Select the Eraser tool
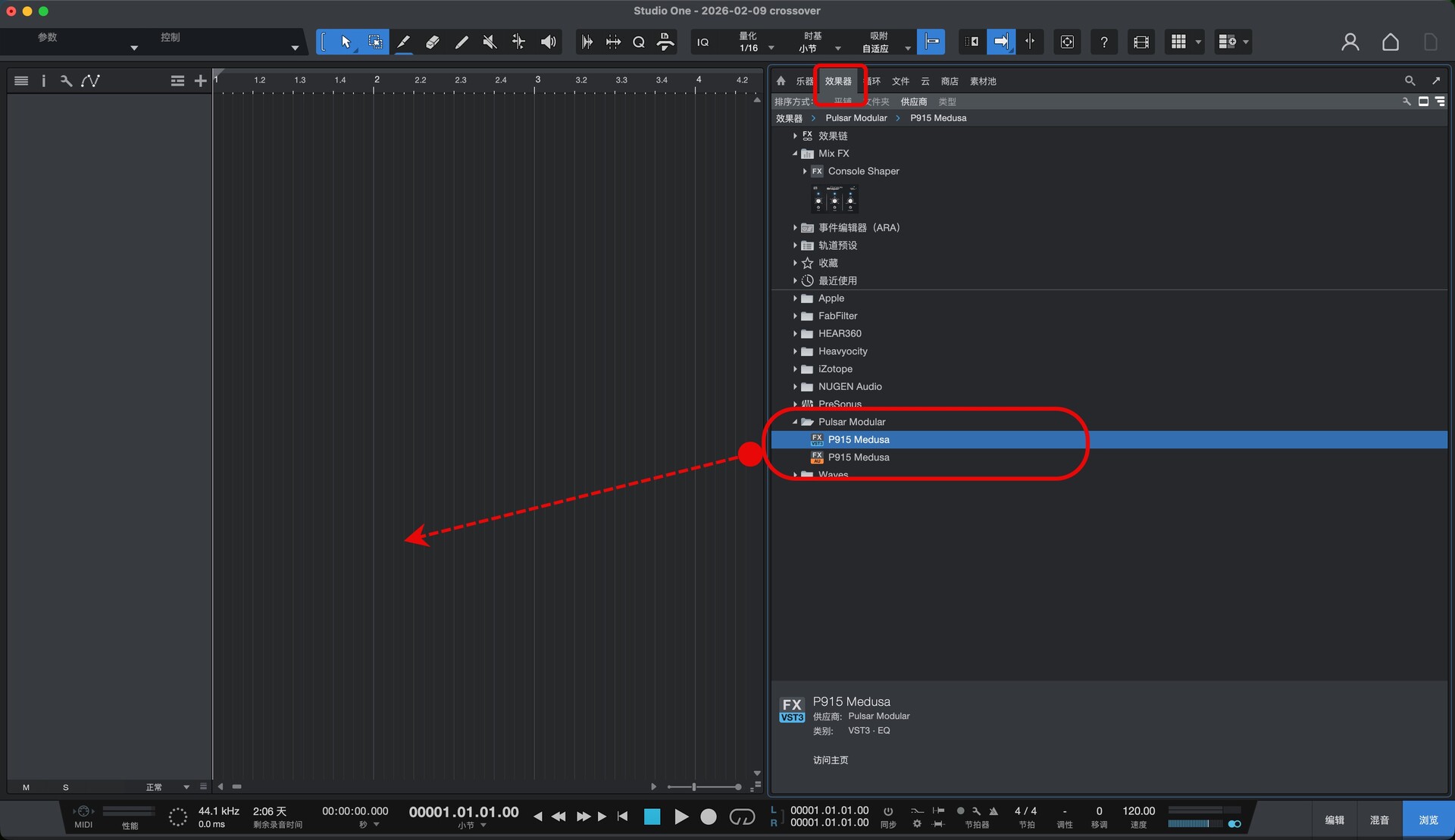The width and height of the screenshot is (1455, 840). tap(432, 42)
